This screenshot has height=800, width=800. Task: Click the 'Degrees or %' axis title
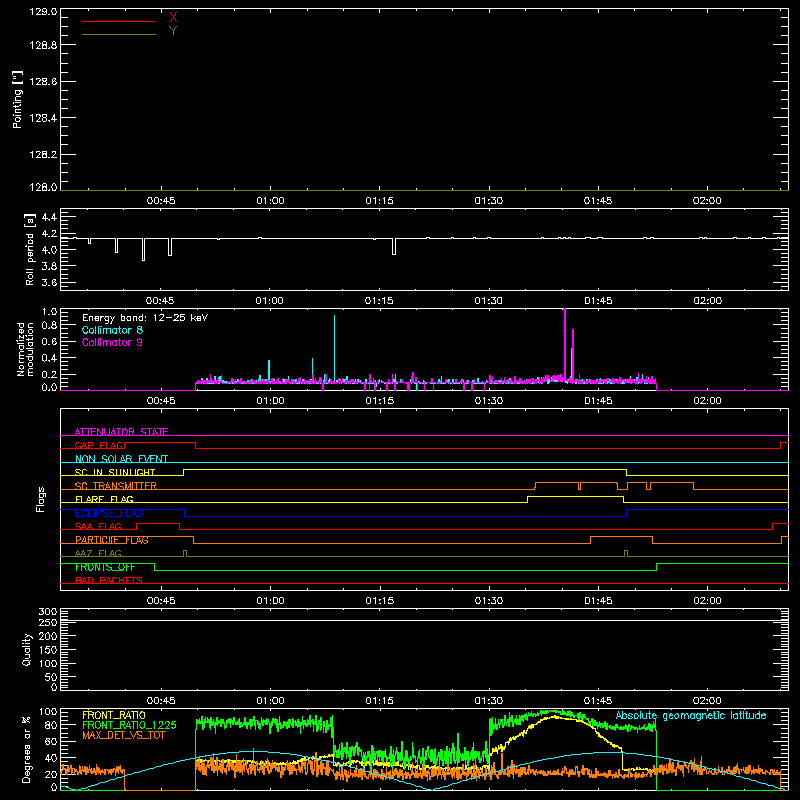pyautogui.click(x=27, y=750)
